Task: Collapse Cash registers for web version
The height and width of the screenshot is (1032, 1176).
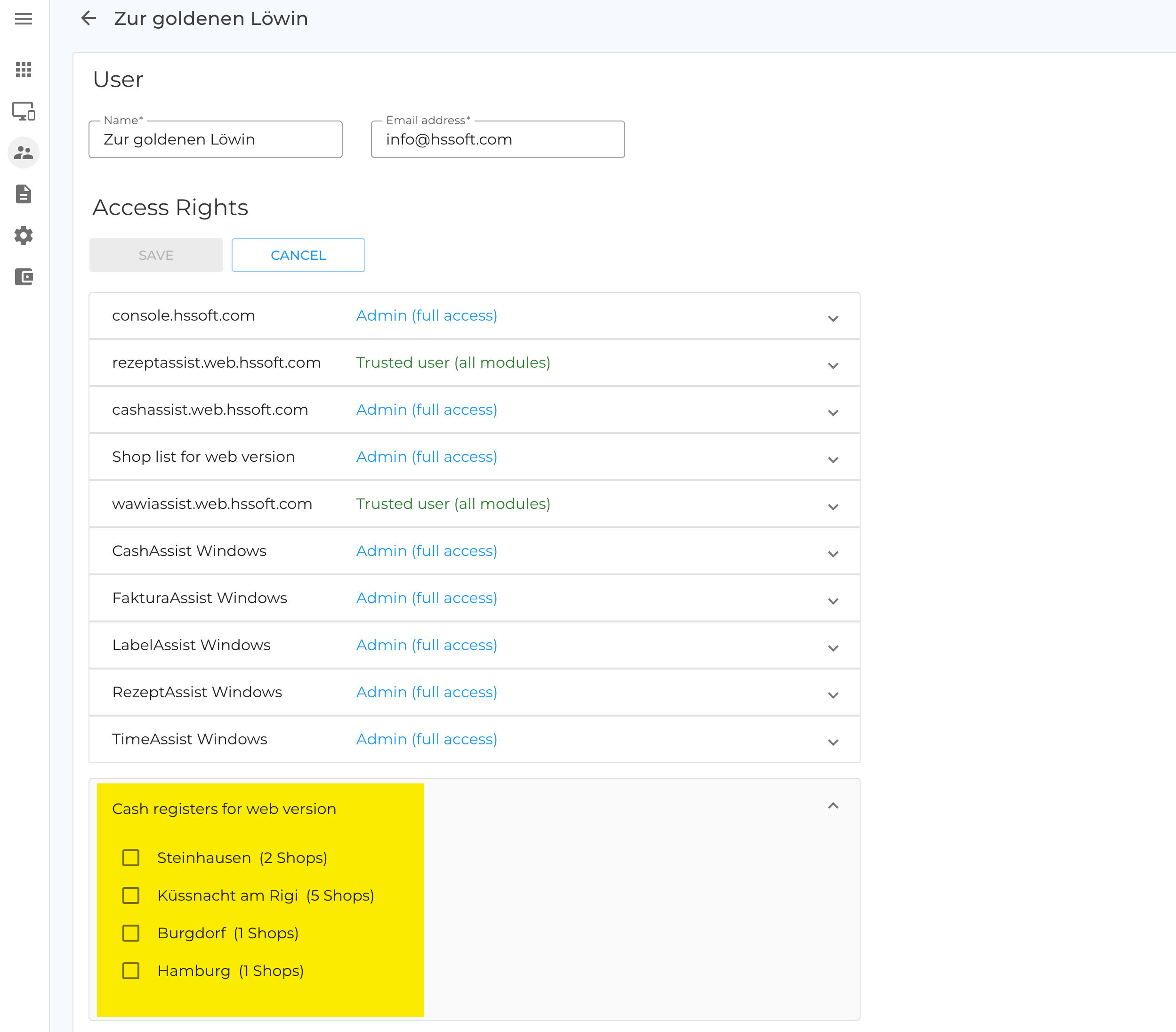Action: pos(832,806)
